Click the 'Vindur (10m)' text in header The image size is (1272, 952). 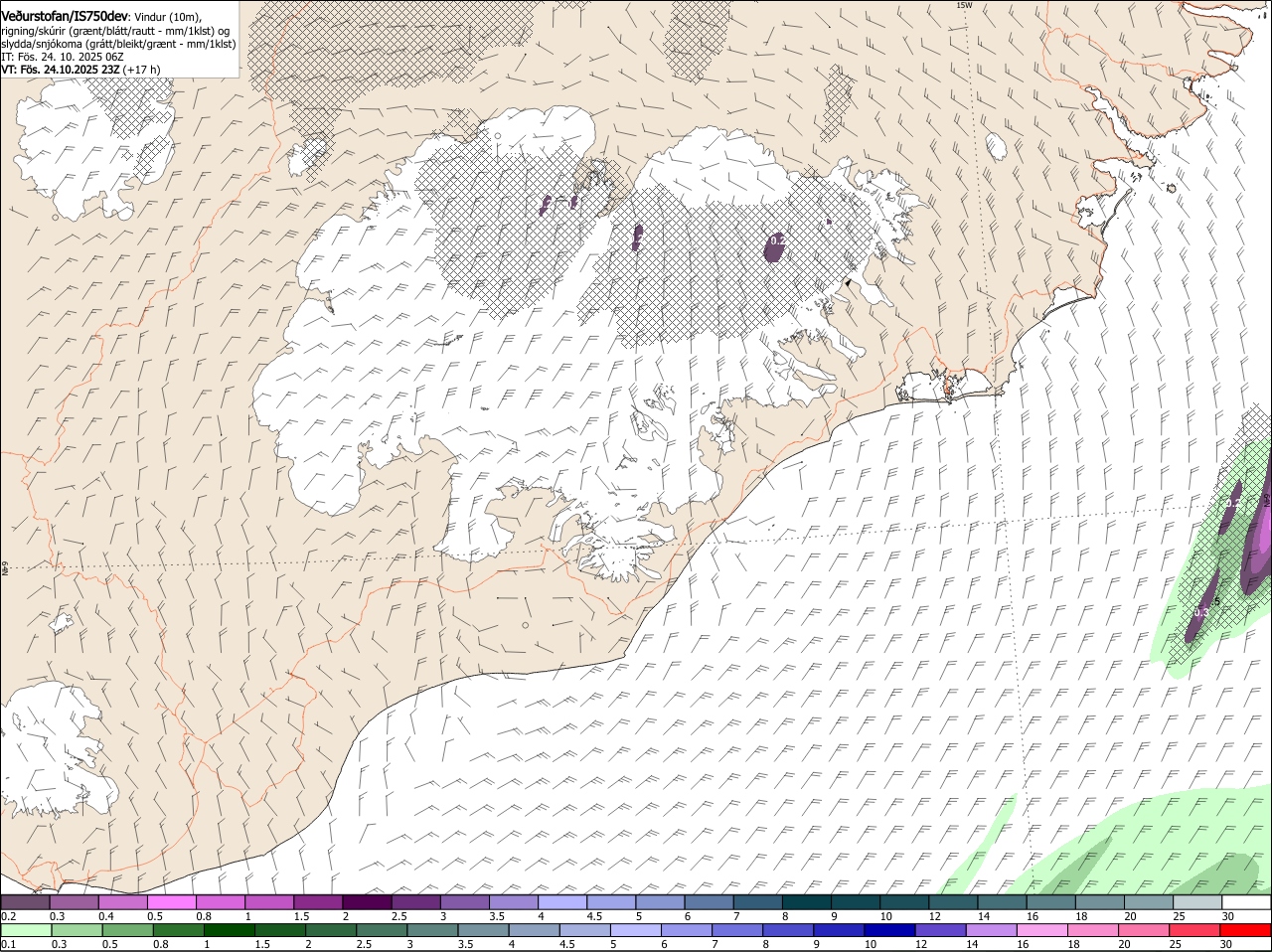[168, 17]
